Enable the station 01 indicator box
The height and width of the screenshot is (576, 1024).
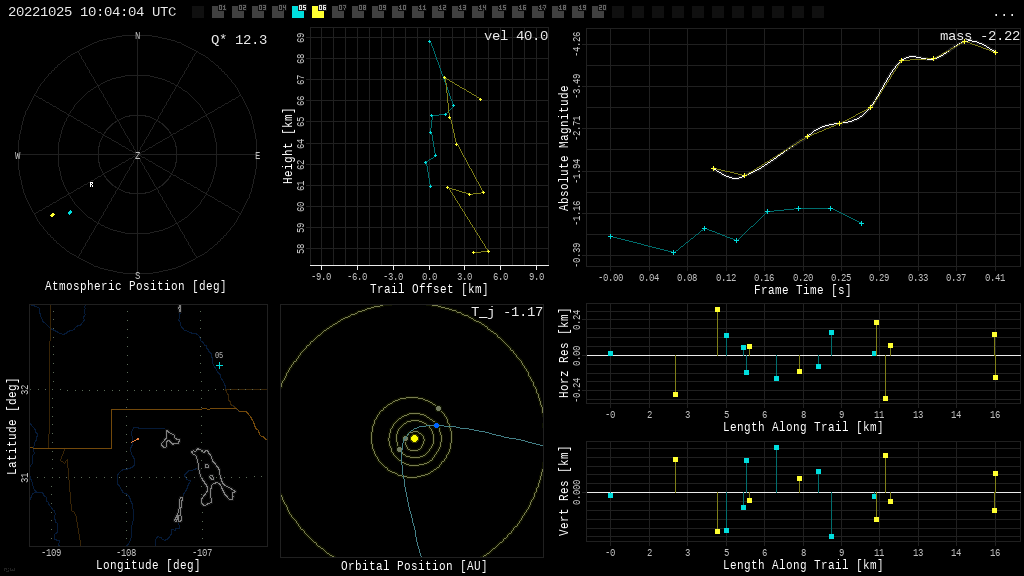click(x=218, y=12)
